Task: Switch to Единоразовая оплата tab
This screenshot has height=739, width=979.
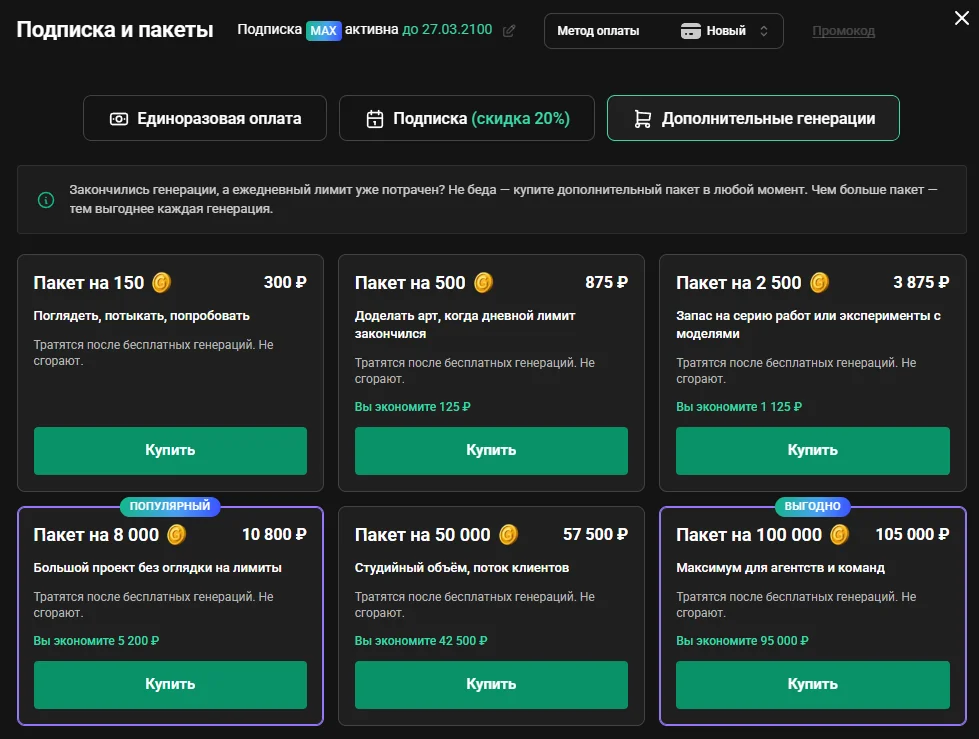Action: coord(205,118)
